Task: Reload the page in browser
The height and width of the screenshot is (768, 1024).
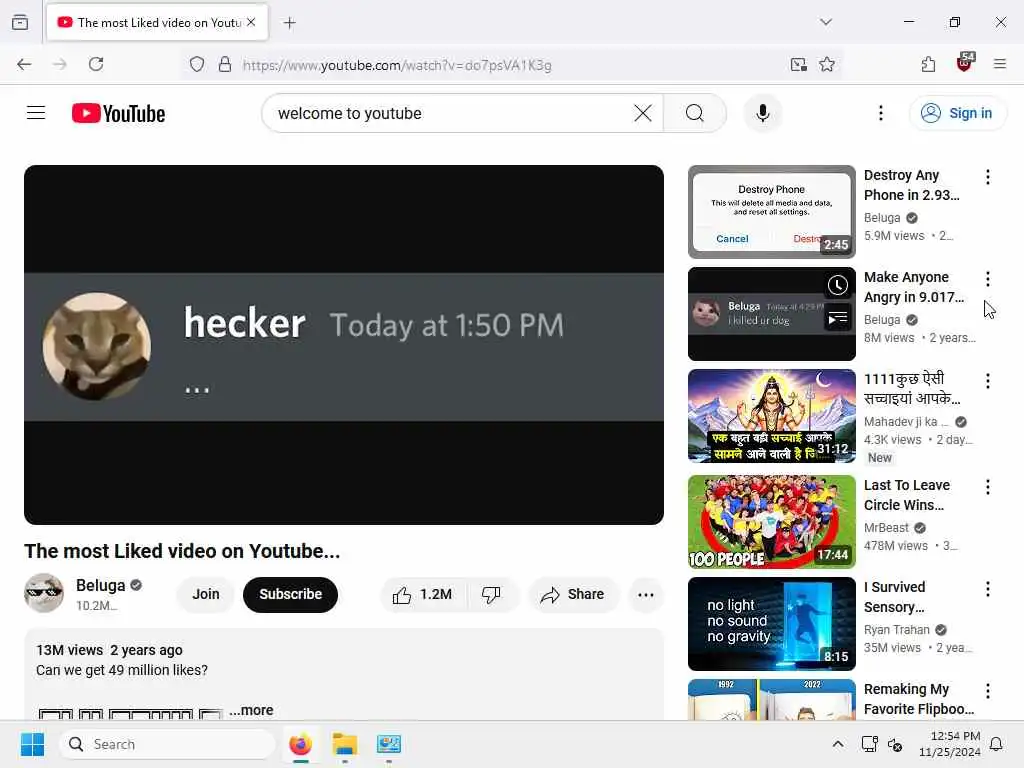Action: (x=96, y=64)
